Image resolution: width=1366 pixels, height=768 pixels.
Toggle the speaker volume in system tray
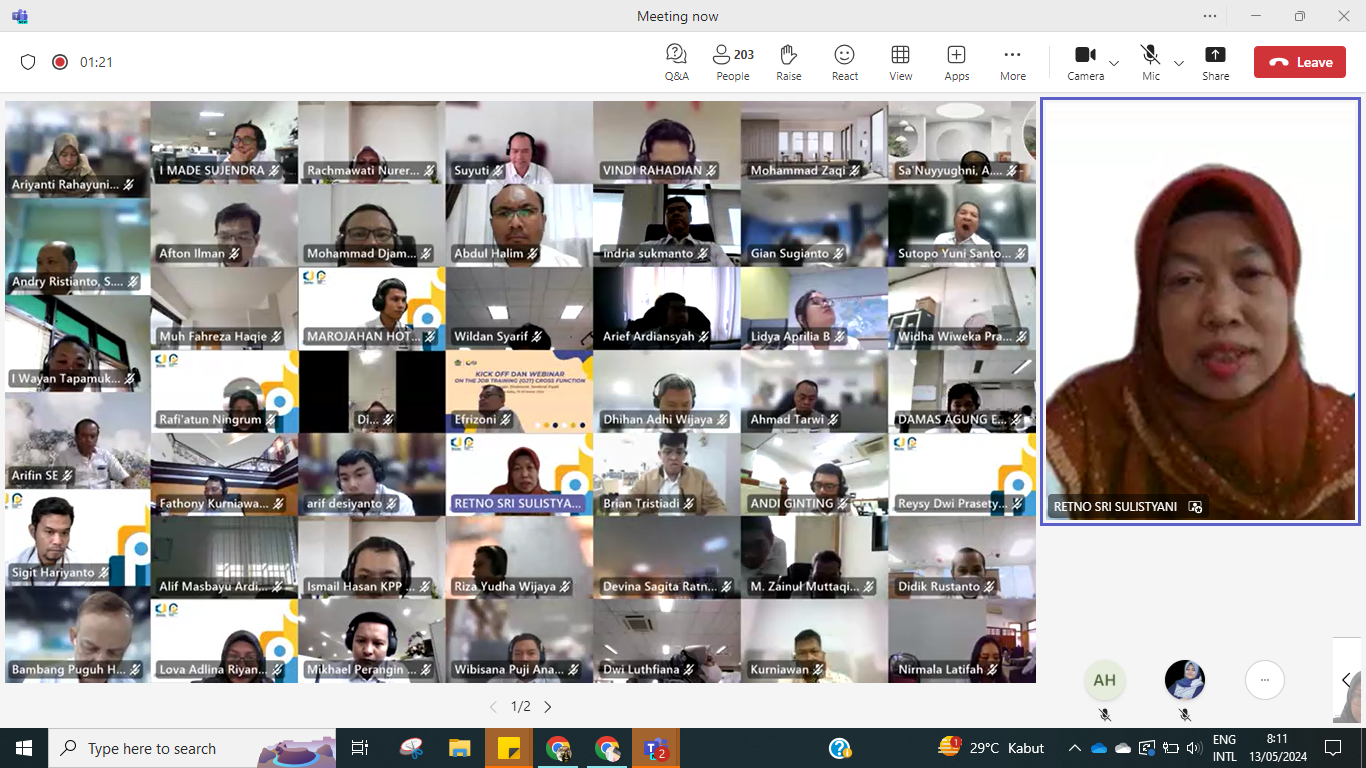point(1192,748)
